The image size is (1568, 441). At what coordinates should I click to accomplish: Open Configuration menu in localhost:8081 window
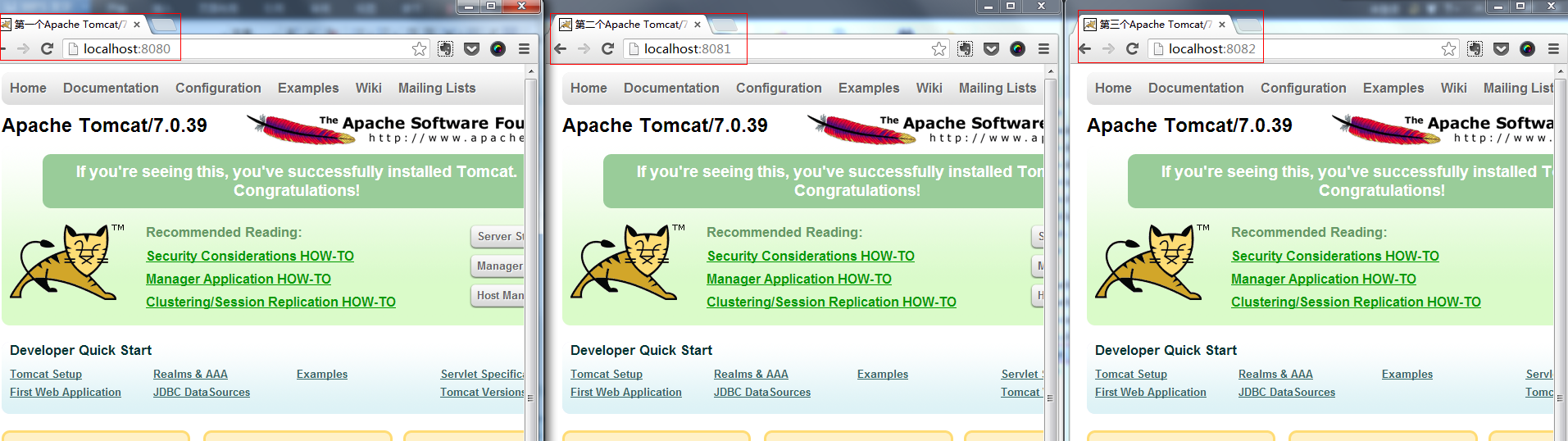coord(779,88)
